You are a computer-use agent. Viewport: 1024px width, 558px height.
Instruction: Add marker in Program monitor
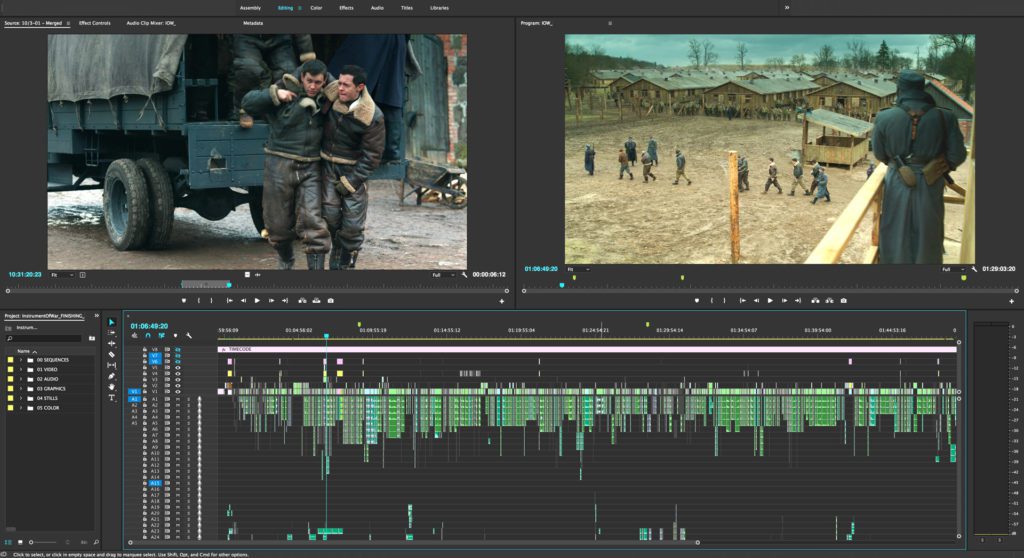(697, 301)
